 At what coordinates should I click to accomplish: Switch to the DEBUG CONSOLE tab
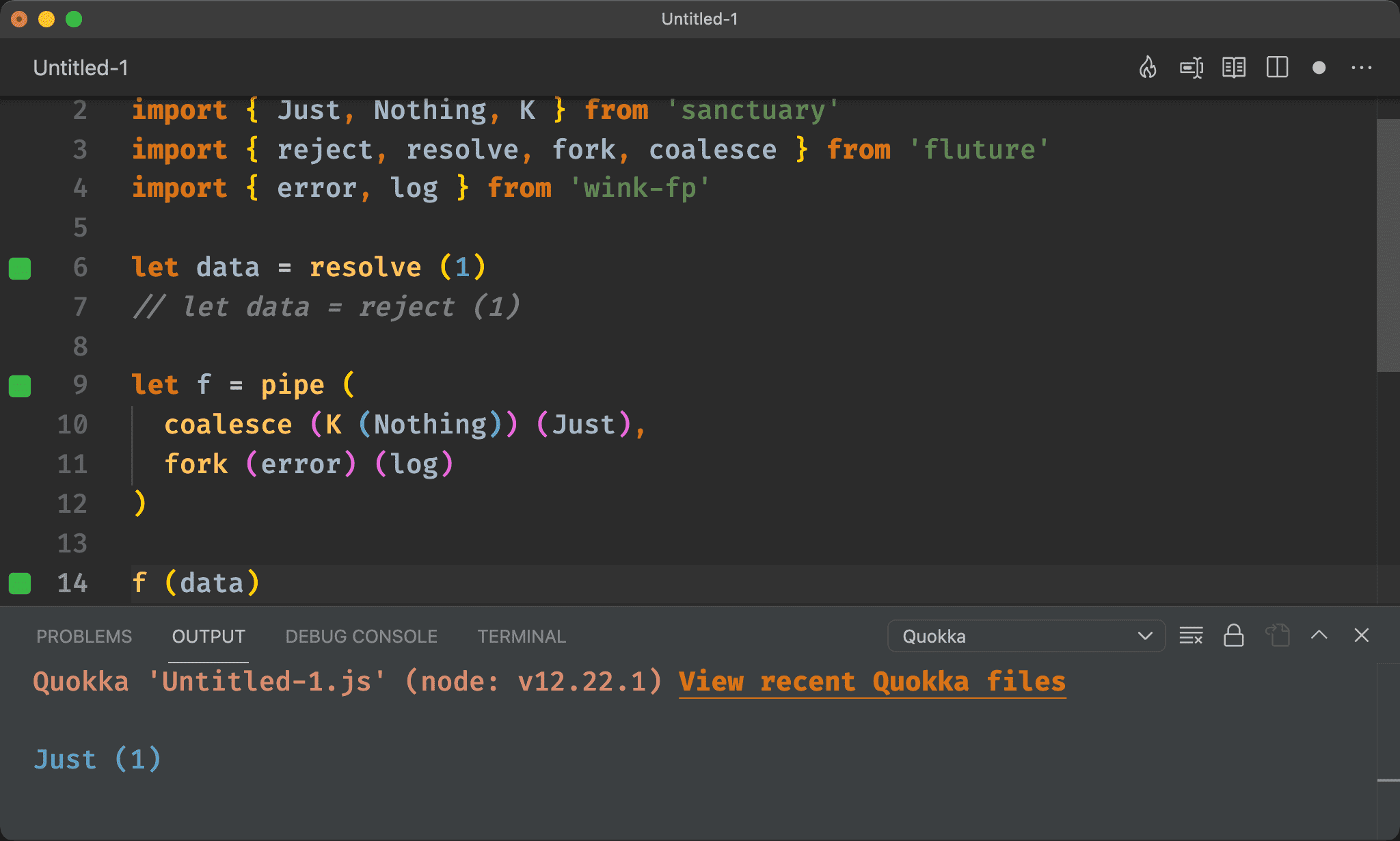(361, 637)
